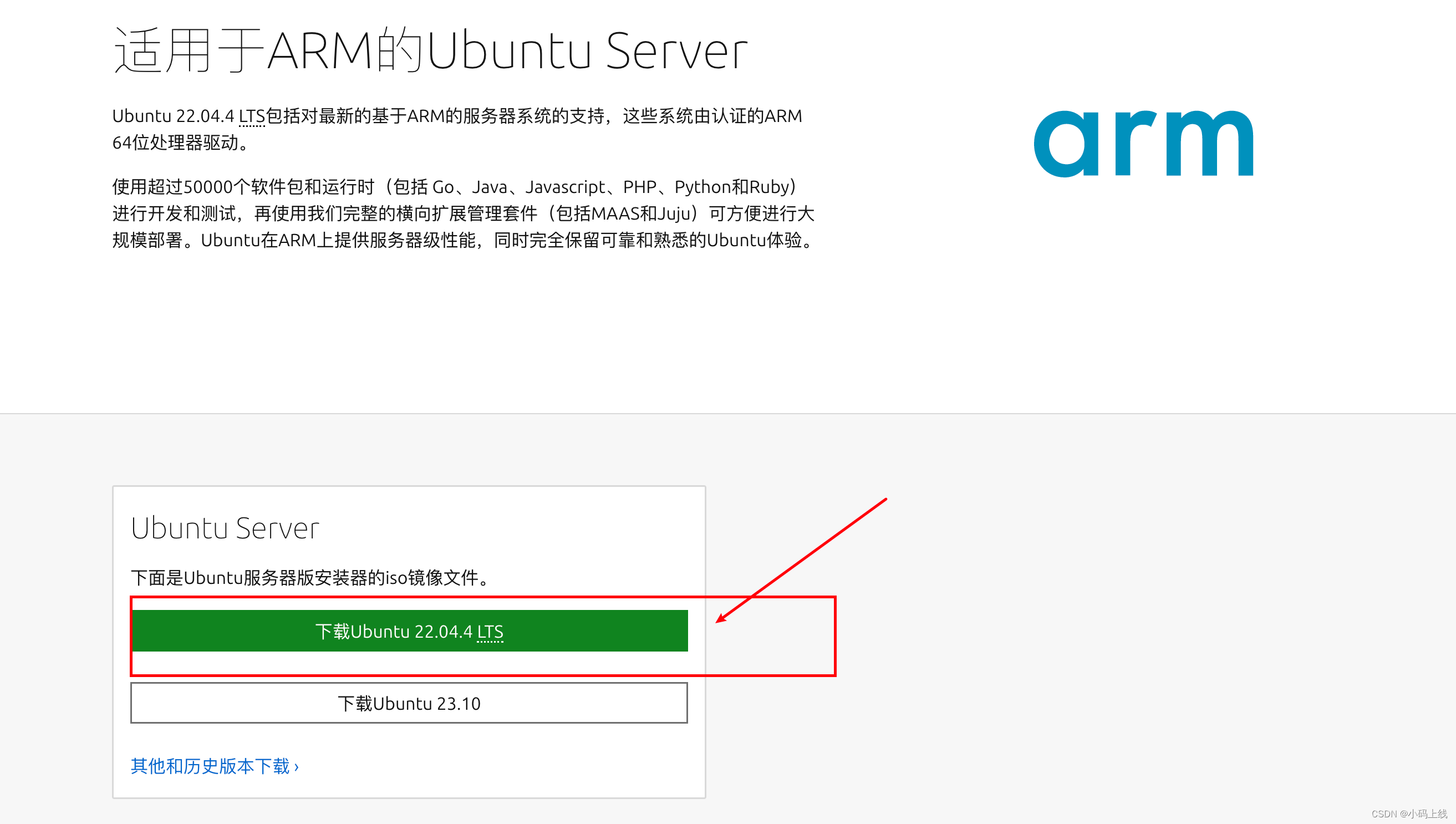This screenshot has height=824, width=1456.
Task: Click the CSDN @小码上线 watermark
Action: (1408, 814)
